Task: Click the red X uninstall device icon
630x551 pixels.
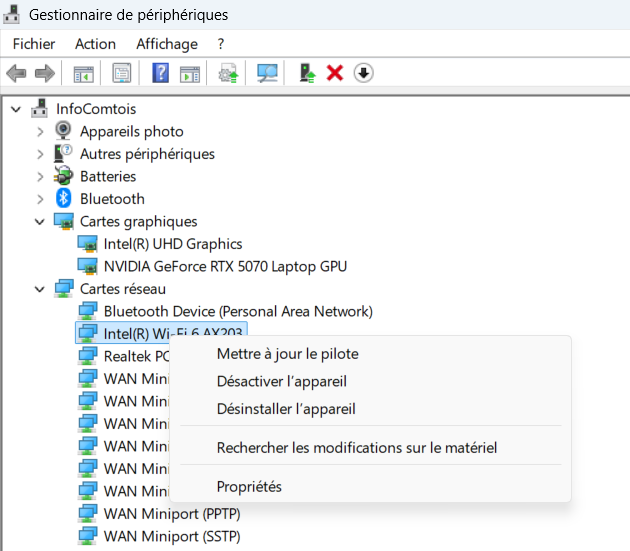Action: pos(335,73)
